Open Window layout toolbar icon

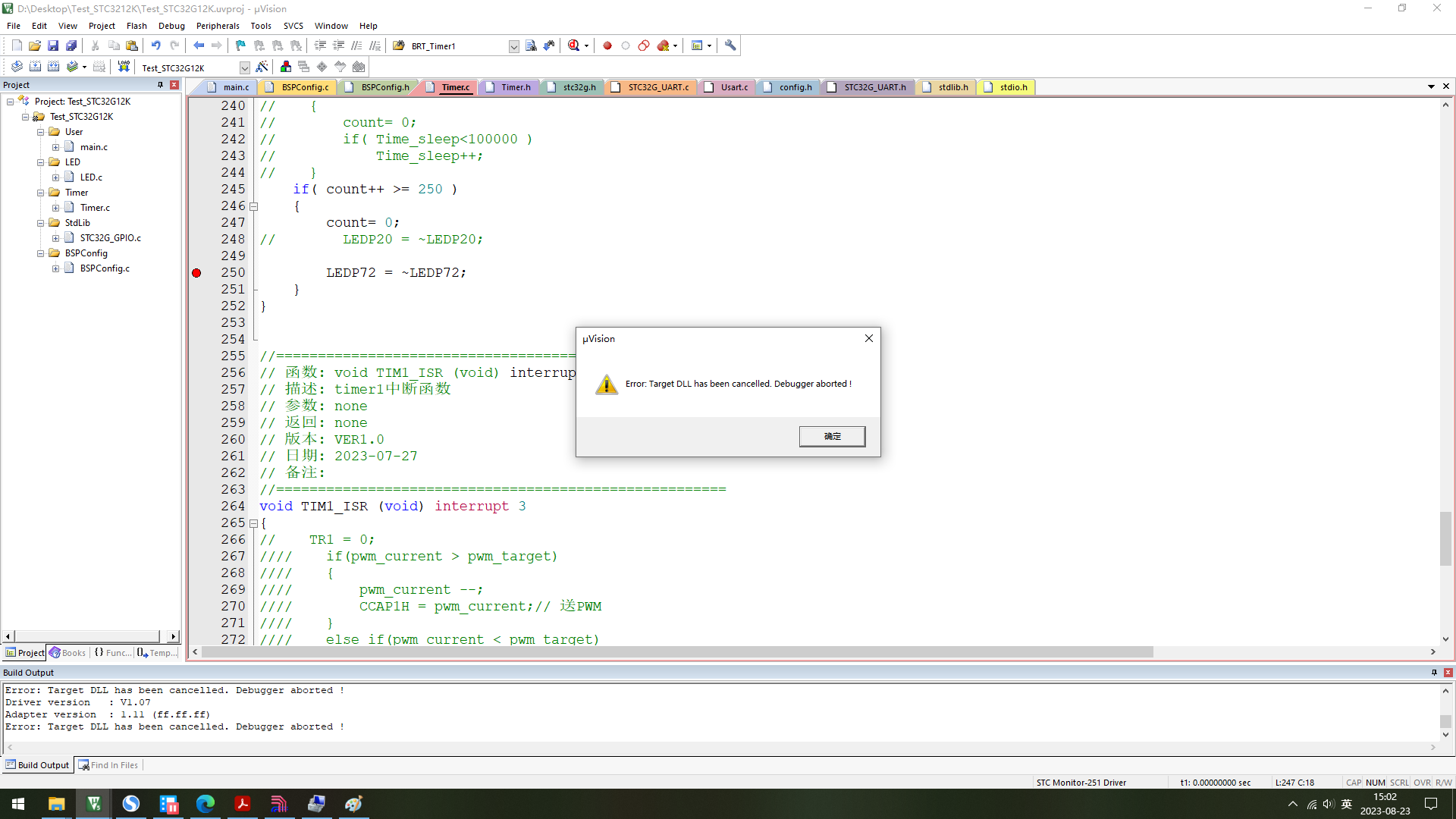coord(697,45)
